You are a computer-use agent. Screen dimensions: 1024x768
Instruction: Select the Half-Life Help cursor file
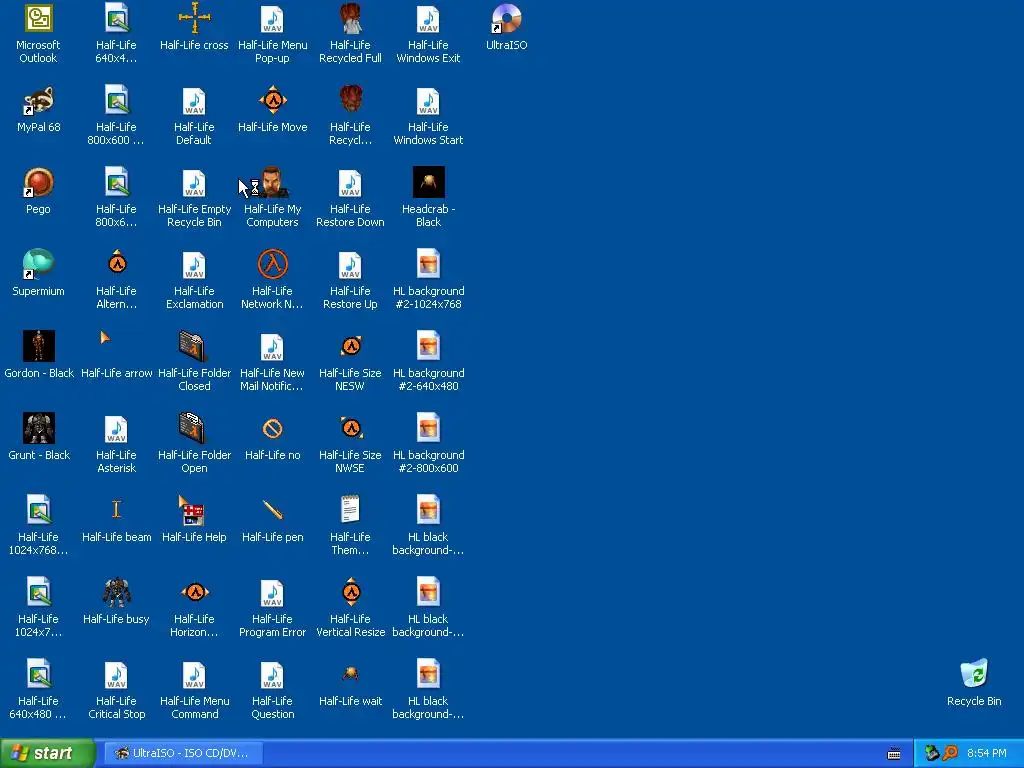click(194, 519)
